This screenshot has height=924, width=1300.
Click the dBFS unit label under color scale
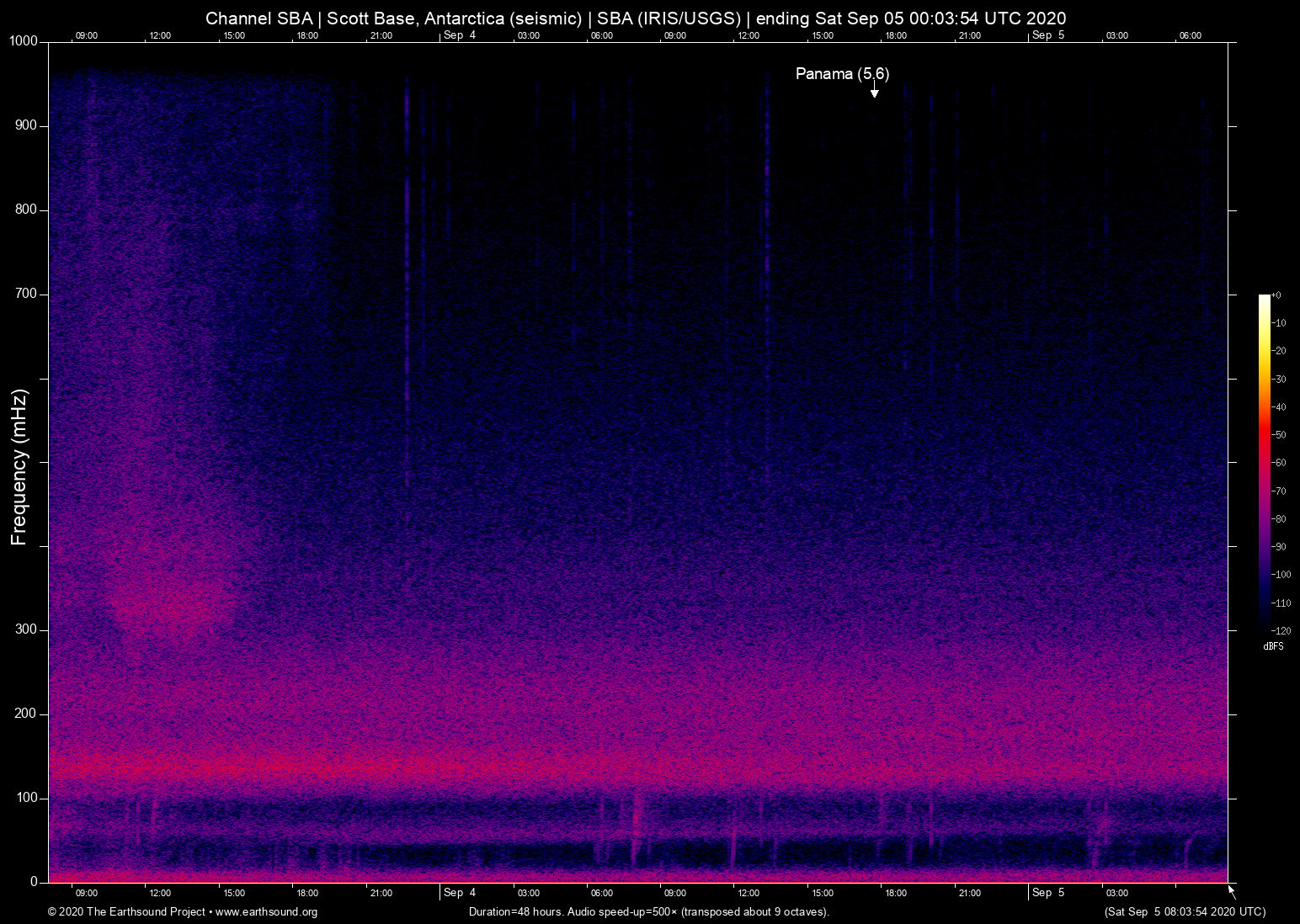[1273, 646]
